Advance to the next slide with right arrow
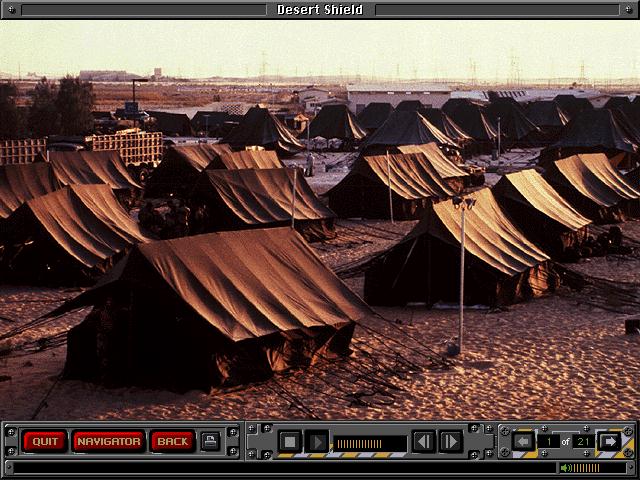This screenshot has width=640, height=480. coord(610,441)
